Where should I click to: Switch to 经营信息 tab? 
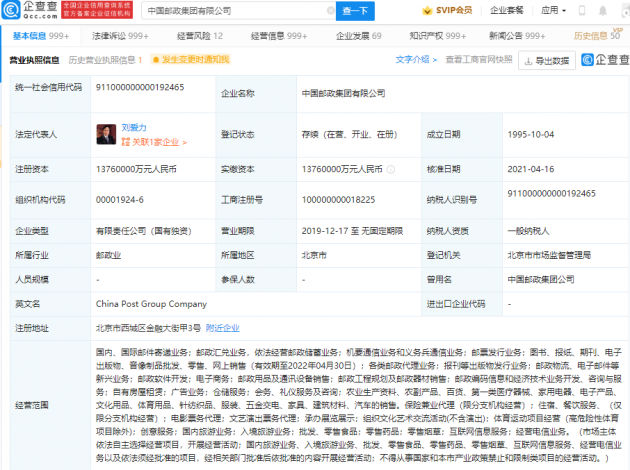tap(279, 36)
